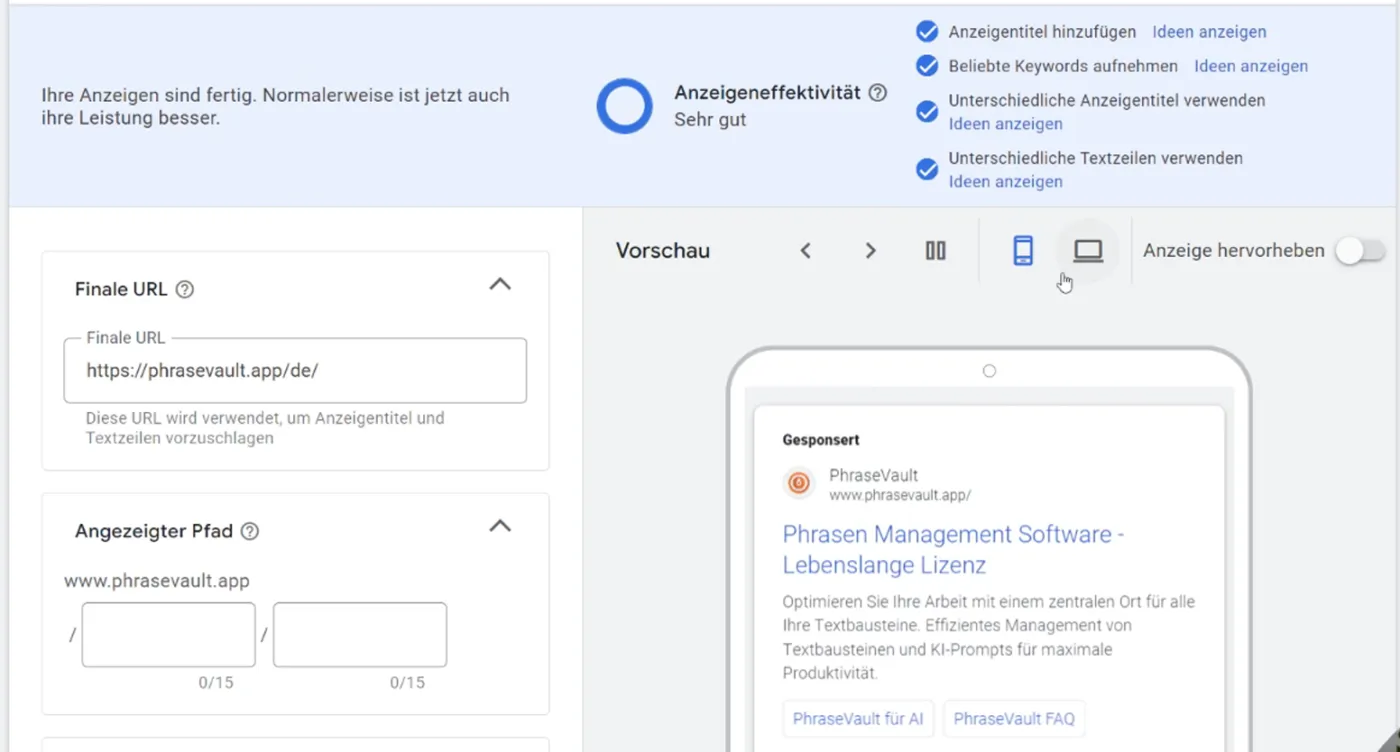Select the desktop laptop preview icon
Screen dimensions: 1400x752
click(x=1088, y=251)
